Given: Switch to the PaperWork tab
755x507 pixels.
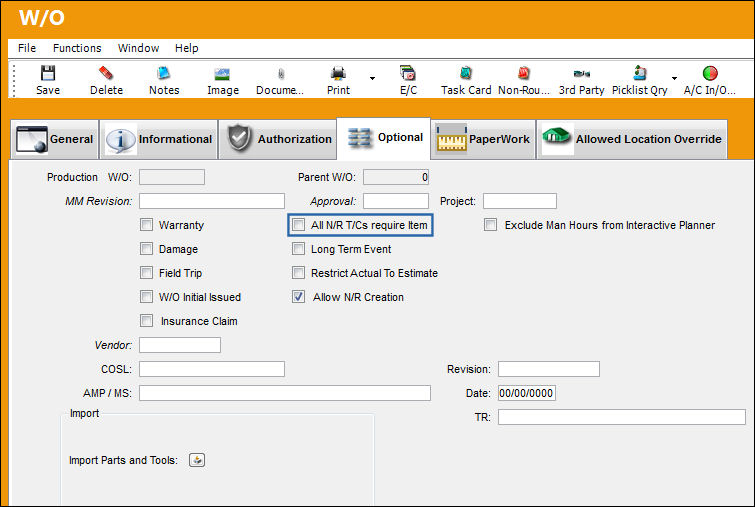Looking at the screenshot, I should point(483,139).
